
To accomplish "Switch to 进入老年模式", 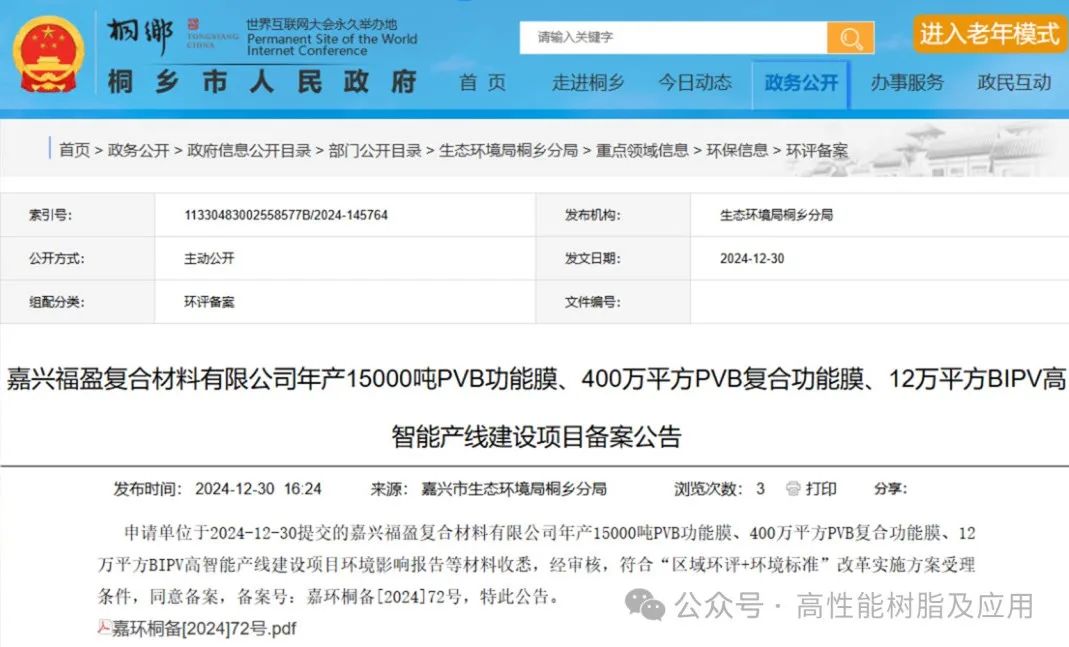I will pyautogui.click(x=990, y=33).
